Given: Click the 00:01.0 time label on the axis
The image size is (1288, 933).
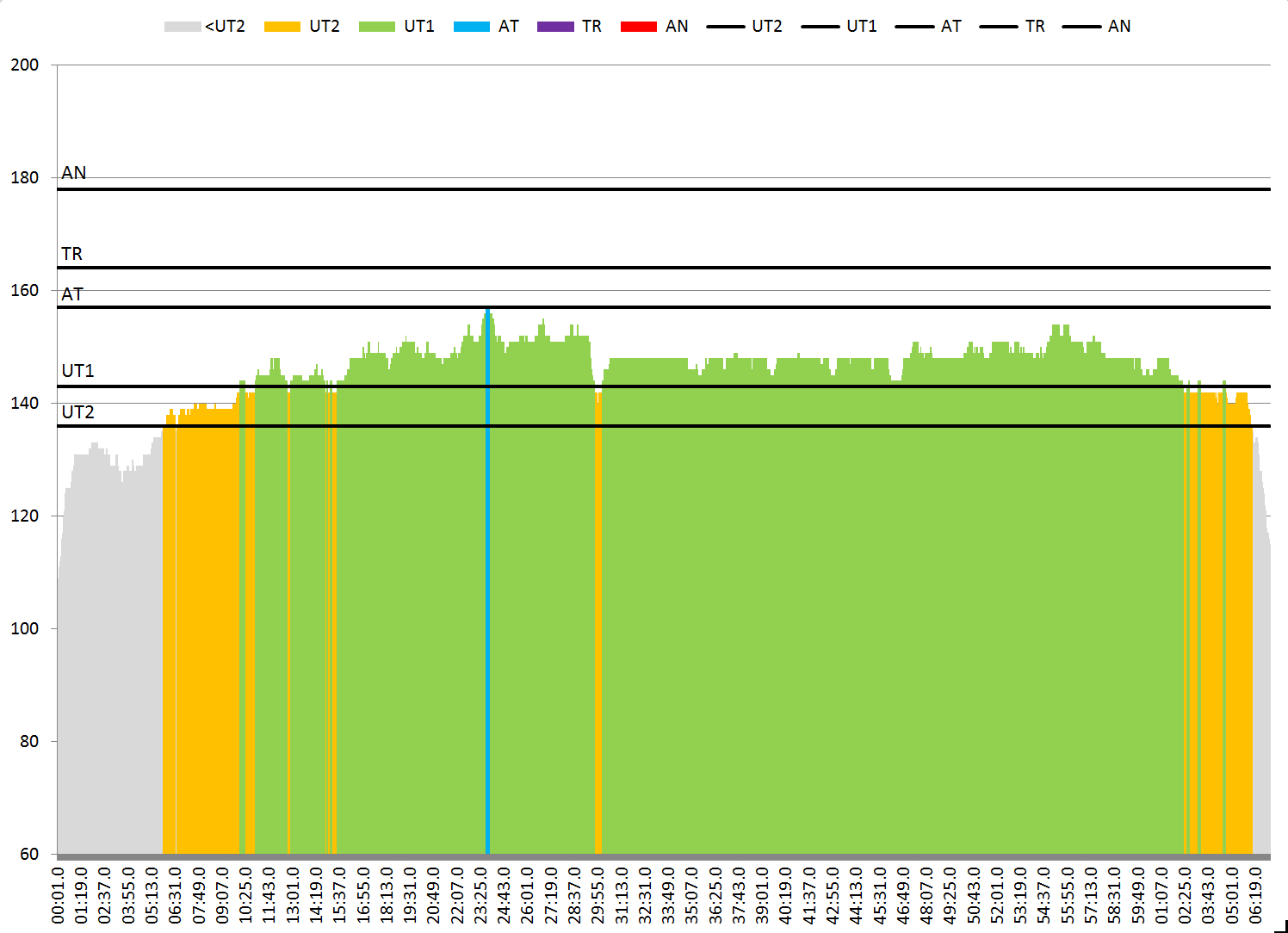Looking at the screenshot, I should coord(59,895).
